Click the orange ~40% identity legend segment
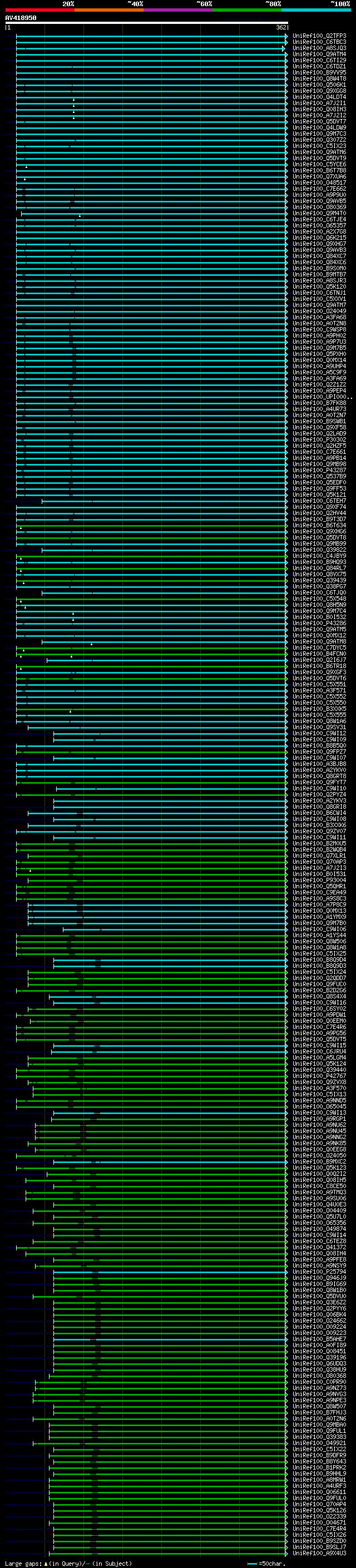356x1568 pixels. point(109,10)
